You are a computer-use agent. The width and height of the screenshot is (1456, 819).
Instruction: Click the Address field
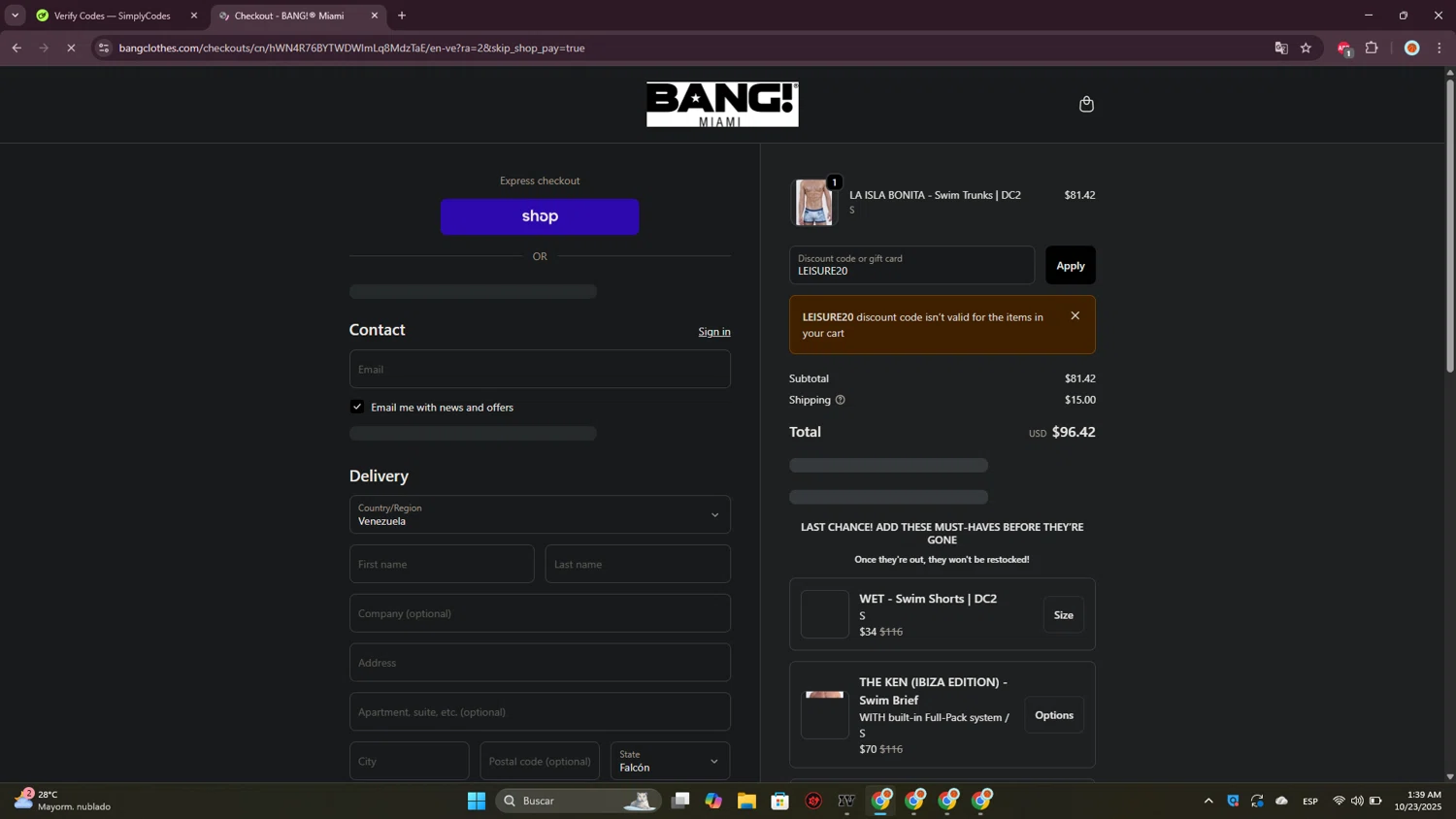click(540, 663)
